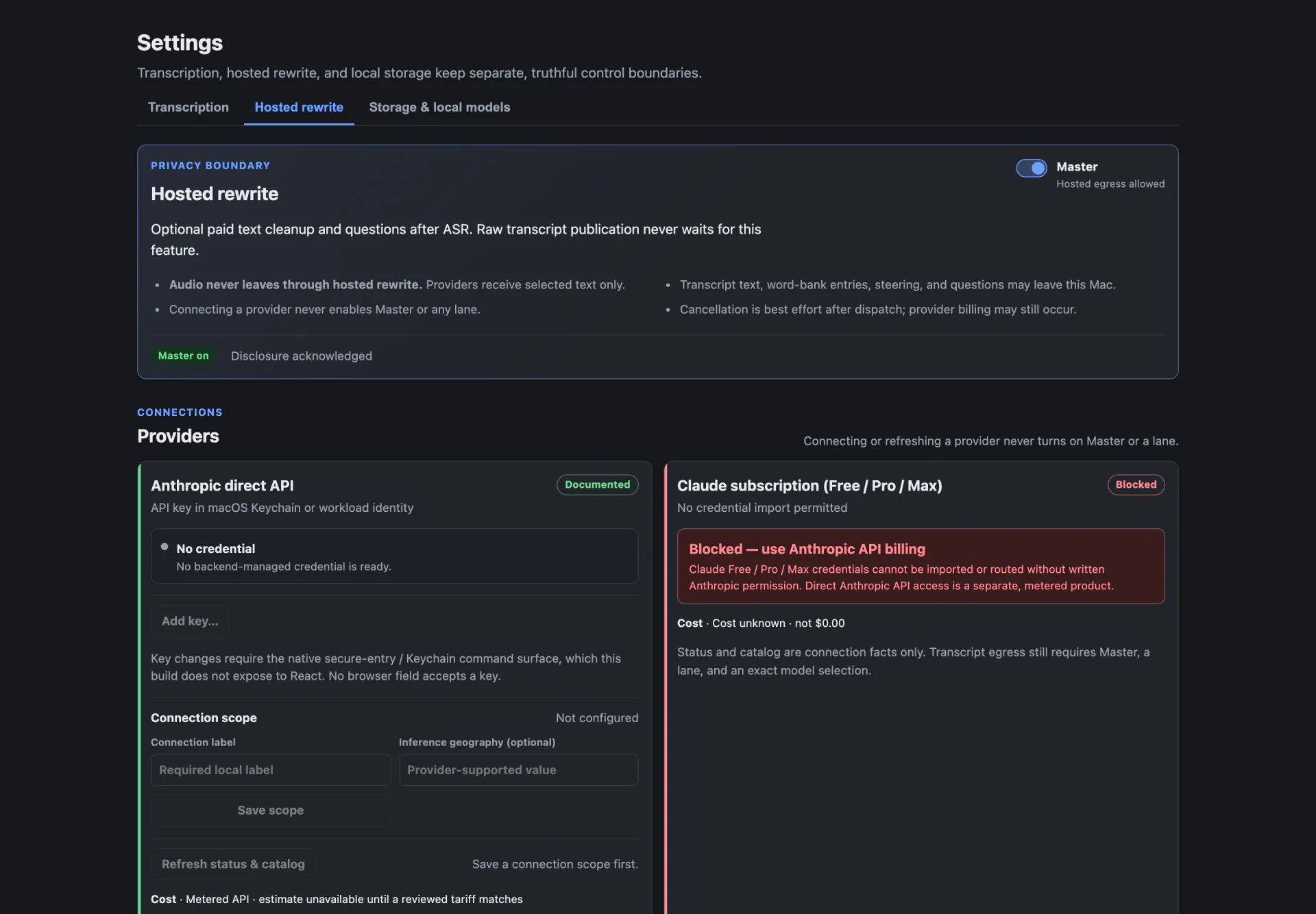
Task: Switch to the Transcription tab
Action: point(188,107)
